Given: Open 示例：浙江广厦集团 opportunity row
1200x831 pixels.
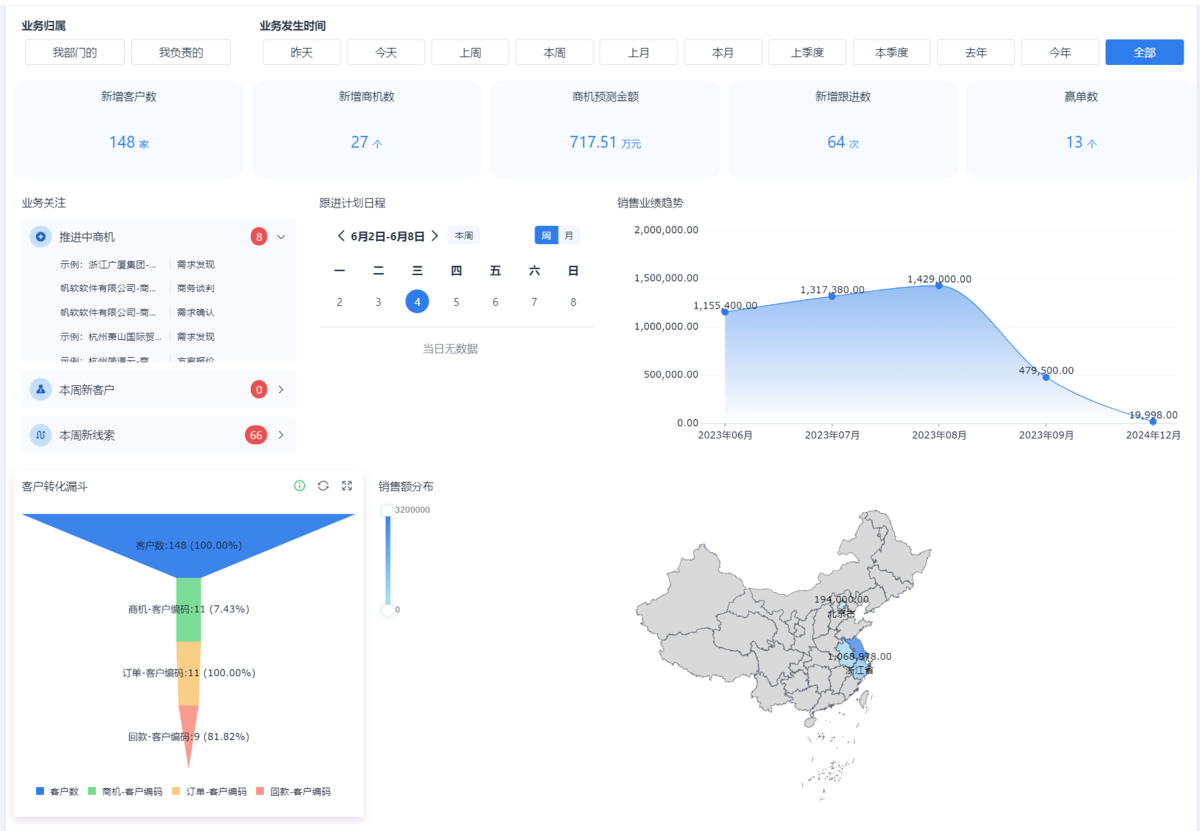Looking at the screenshot, I should point(159,265).
